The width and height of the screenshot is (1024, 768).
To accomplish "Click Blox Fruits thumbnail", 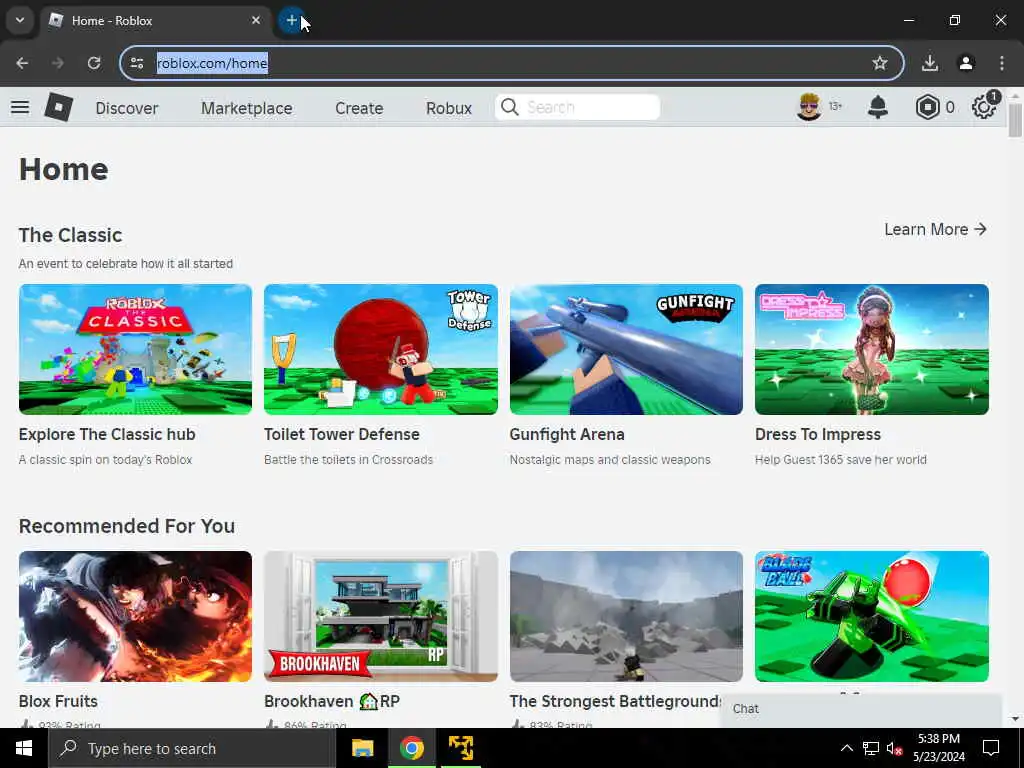I will (135, 616).
